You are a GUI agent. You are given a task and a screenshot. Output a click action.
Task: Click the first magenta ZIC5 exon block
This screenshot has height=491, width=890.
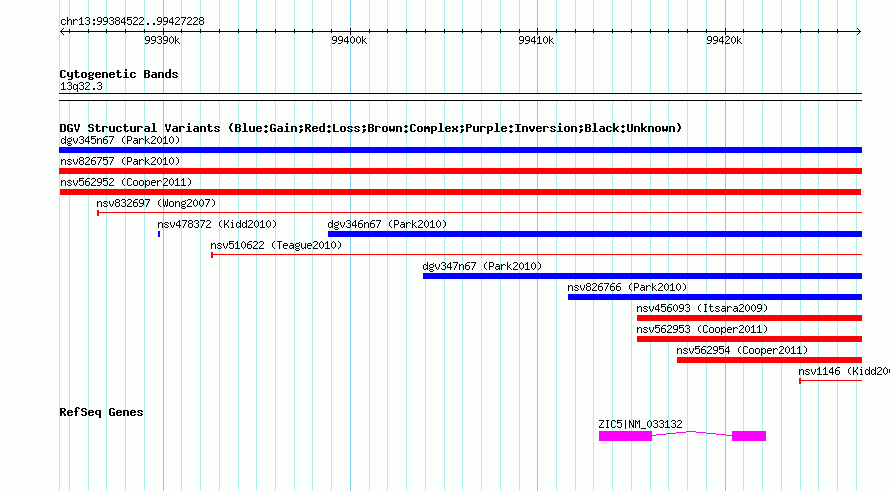[625, 436]
